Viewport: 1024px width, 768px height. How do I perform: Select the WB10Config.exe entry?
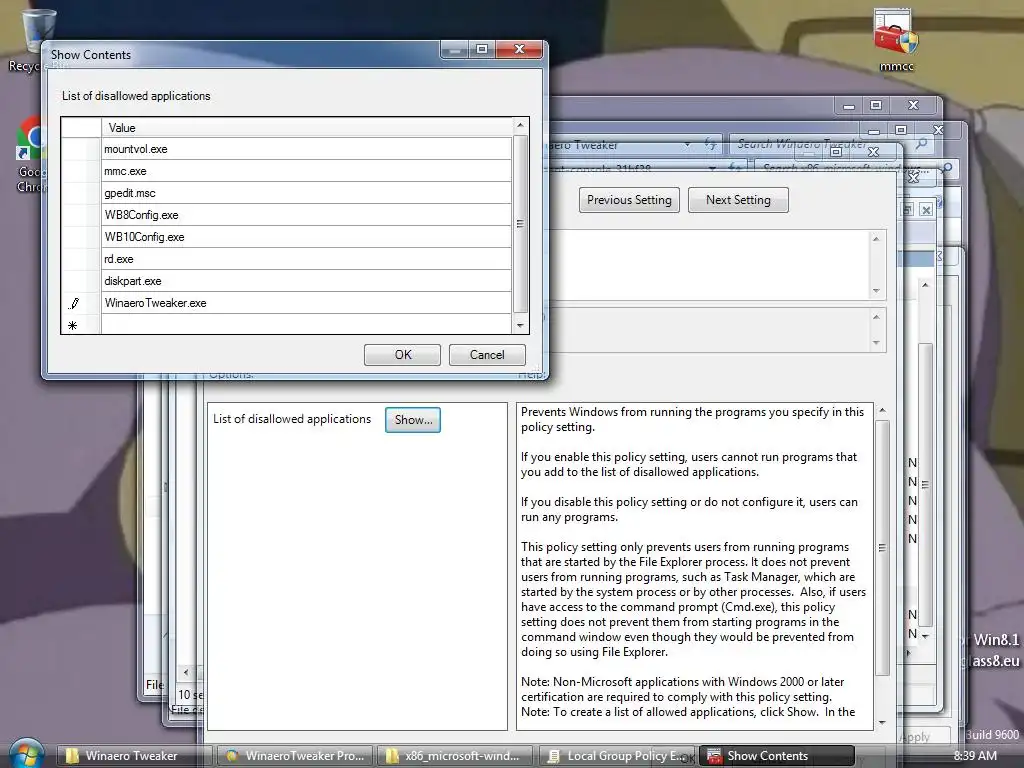point(306,237)
